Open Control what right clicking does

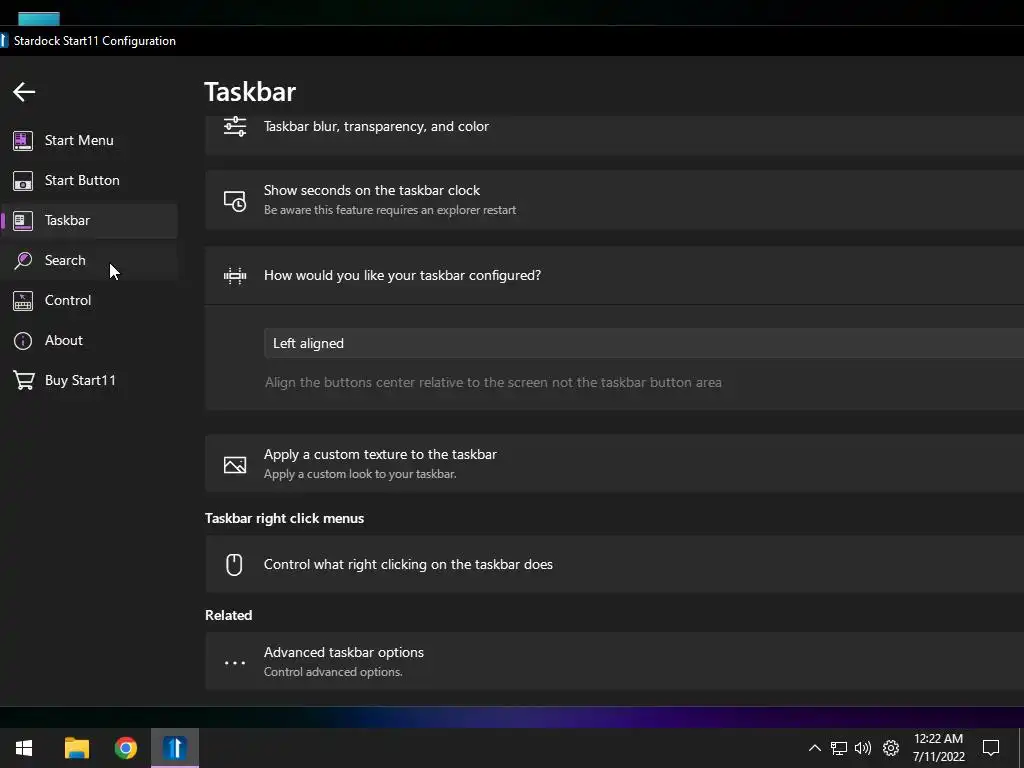[614, 564]
